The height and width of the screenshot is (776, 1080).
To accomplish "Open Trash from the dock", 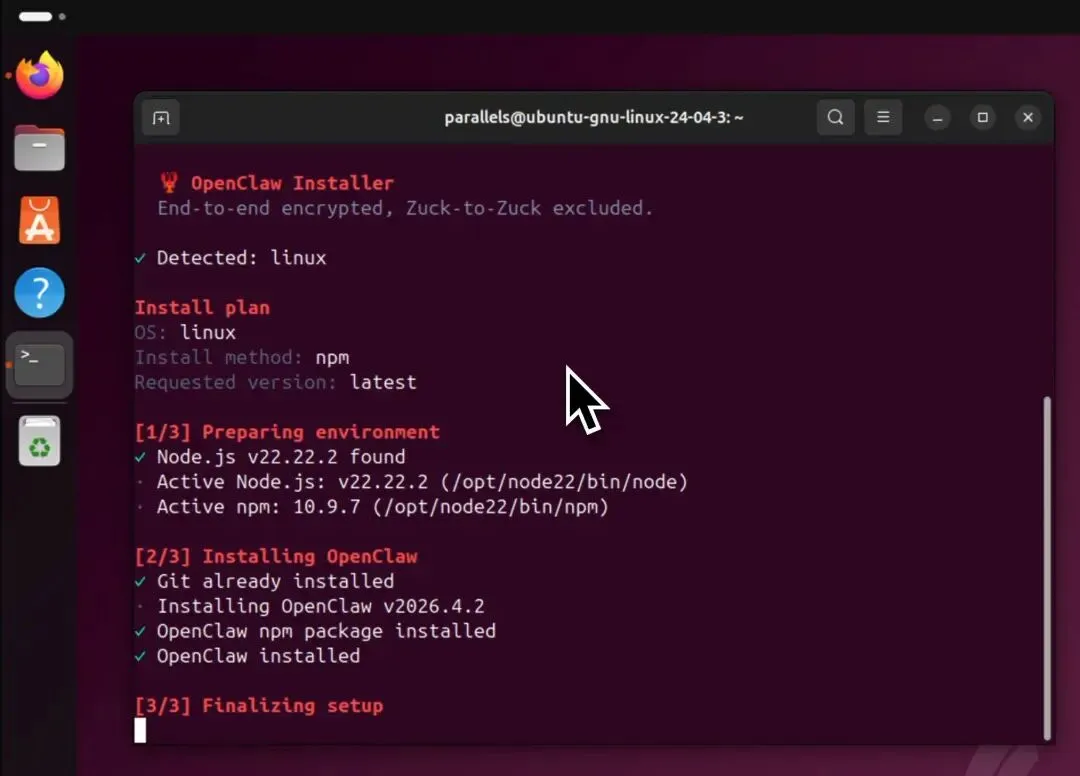I will [x=40, y=441].
